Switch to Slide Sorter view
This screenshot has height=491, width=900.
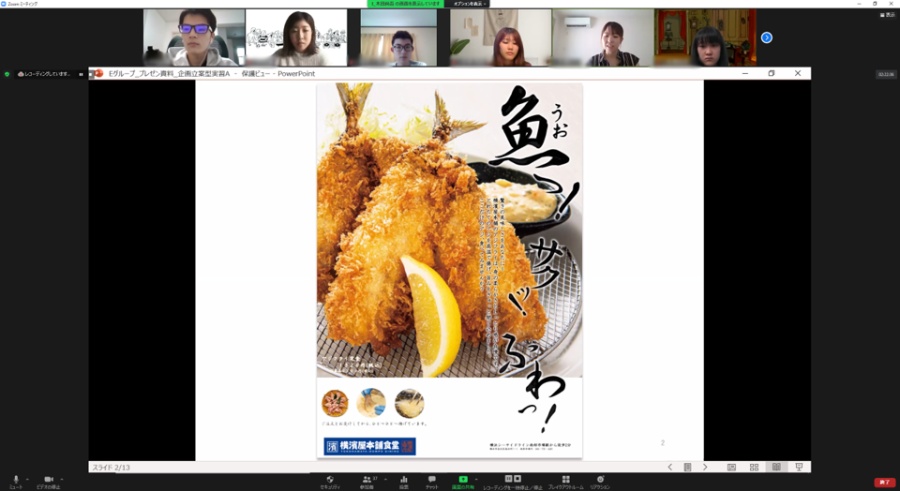click(x=753, y=467)
